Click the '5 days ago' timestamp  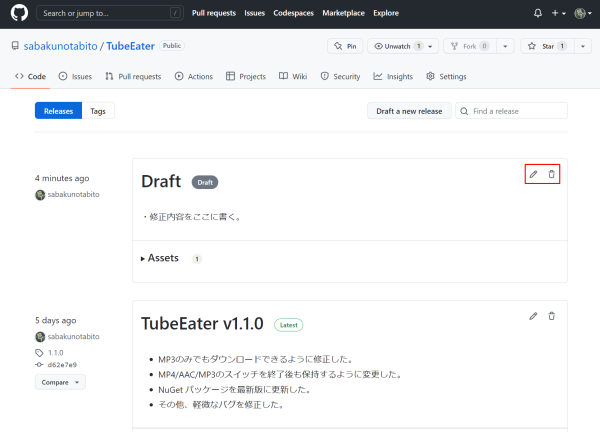pos(55,320)
